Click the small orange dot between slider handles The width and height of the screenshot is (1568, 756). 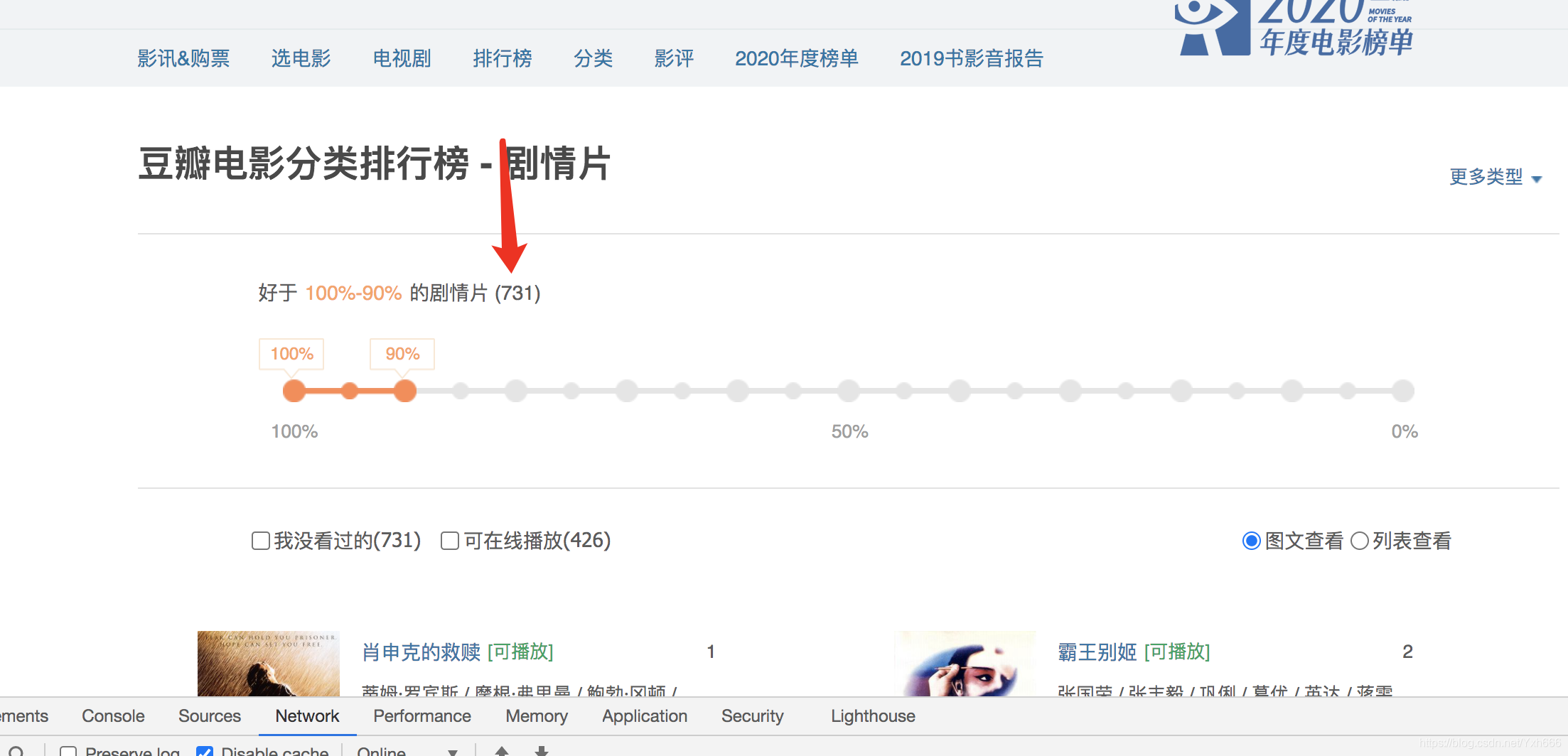[x=350, y=391]
